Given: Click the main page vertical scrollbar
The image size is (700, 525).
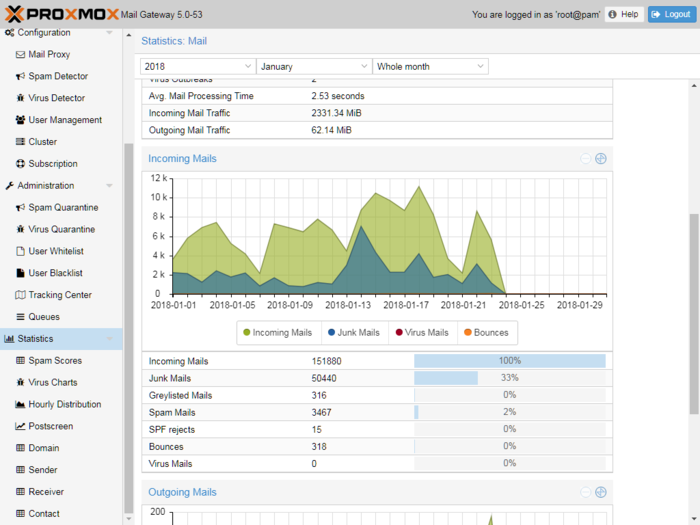Looking at the screenshot, I should click(x=694, y=310).
